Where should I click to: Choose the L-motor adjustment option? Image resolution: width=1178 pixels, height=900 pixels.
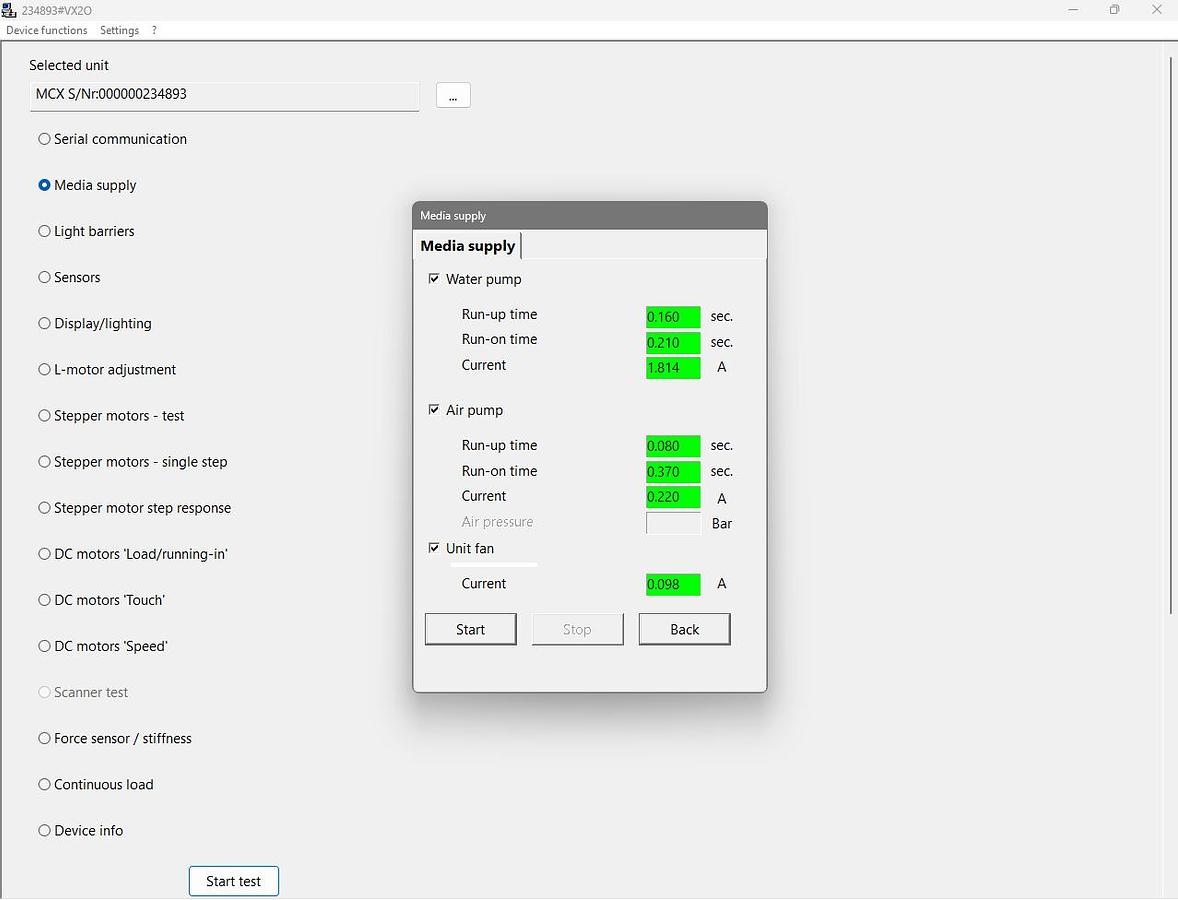click(44, 369)
